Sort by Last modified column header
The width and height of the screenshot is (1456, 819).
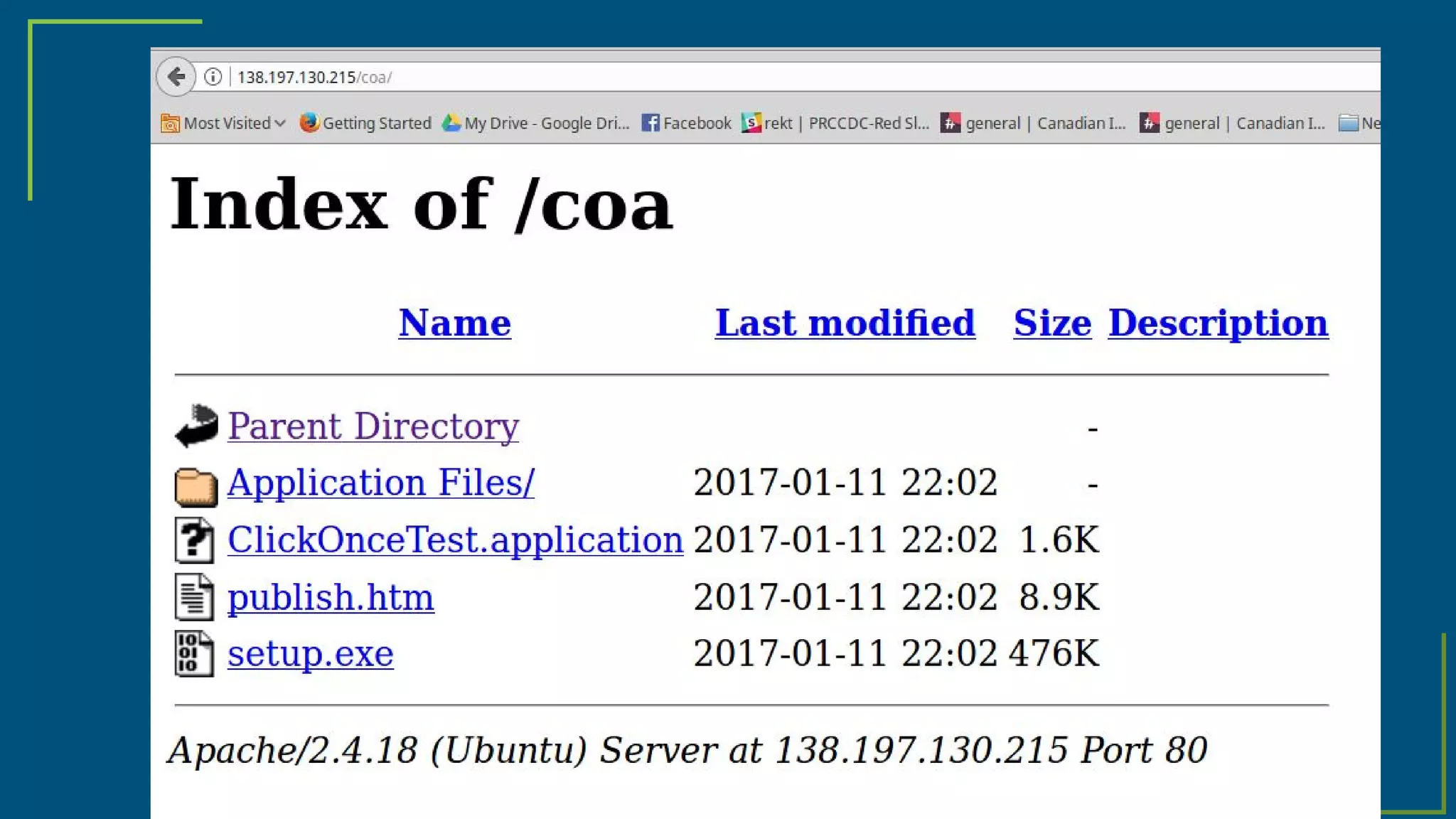[x=845, y=323]
